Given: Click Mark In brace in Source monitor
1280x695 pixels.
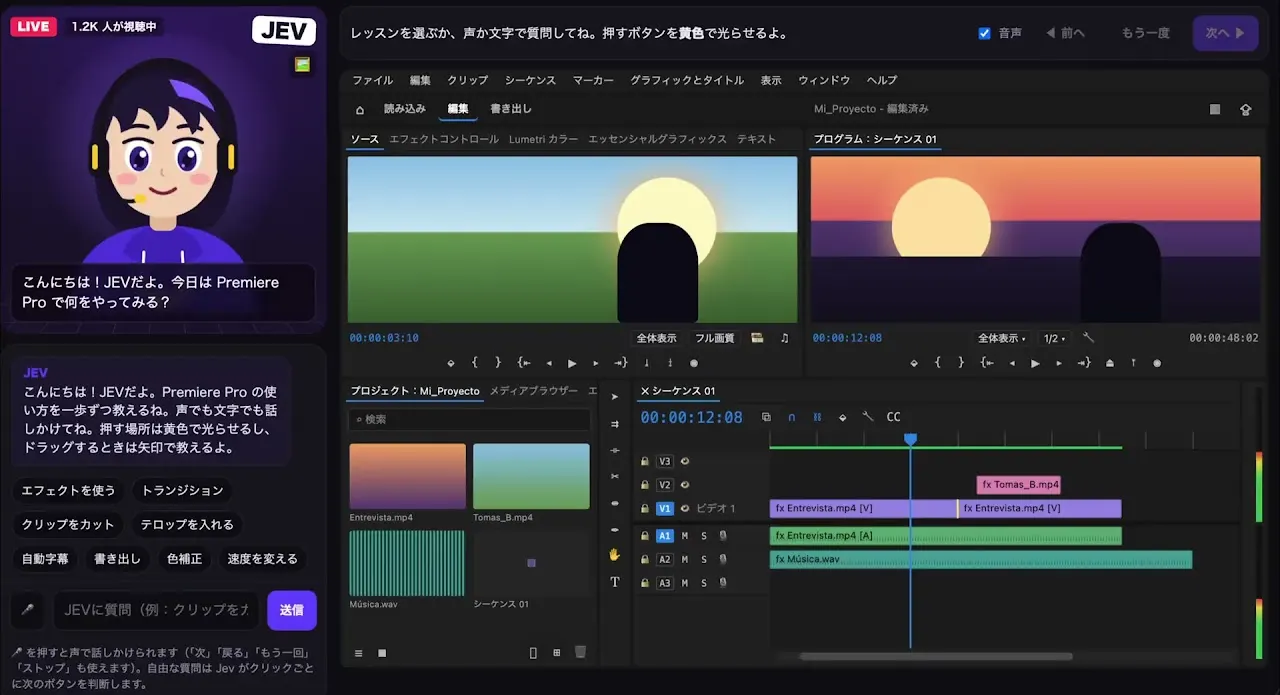Looking at the screenshot, I should coord(475,363).
